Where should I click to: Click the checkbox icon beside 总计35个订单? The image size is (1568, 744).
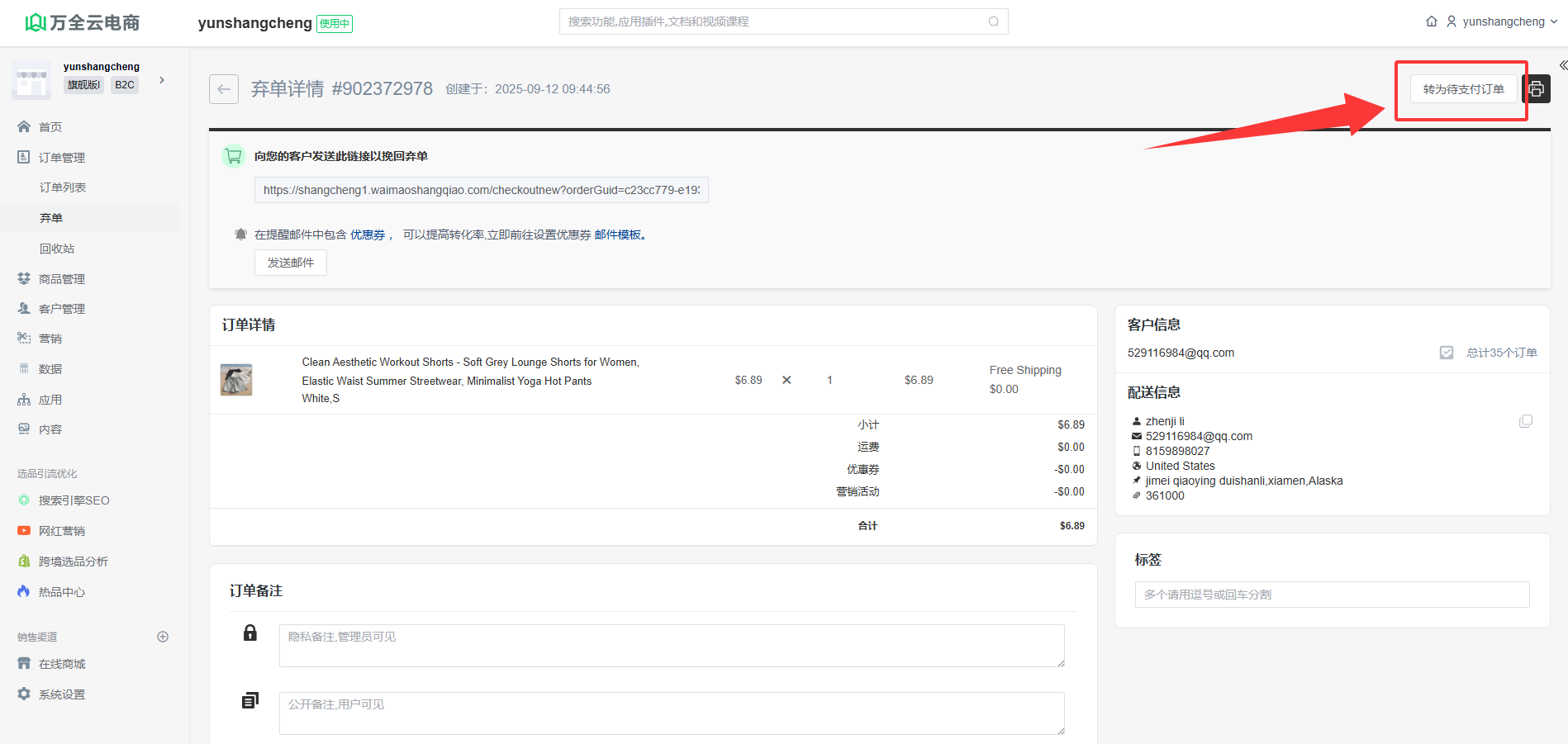pos(1446,353)
